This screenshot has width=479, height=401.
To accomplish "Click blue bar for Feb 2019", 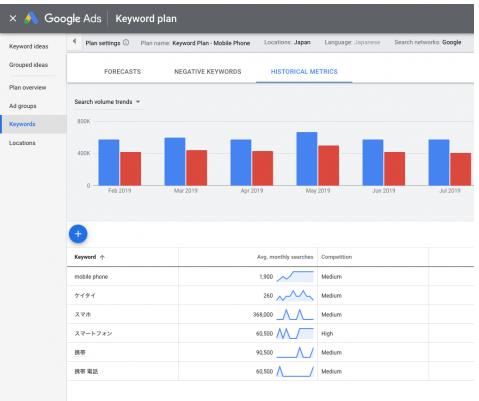I will [x=109, y=162].
